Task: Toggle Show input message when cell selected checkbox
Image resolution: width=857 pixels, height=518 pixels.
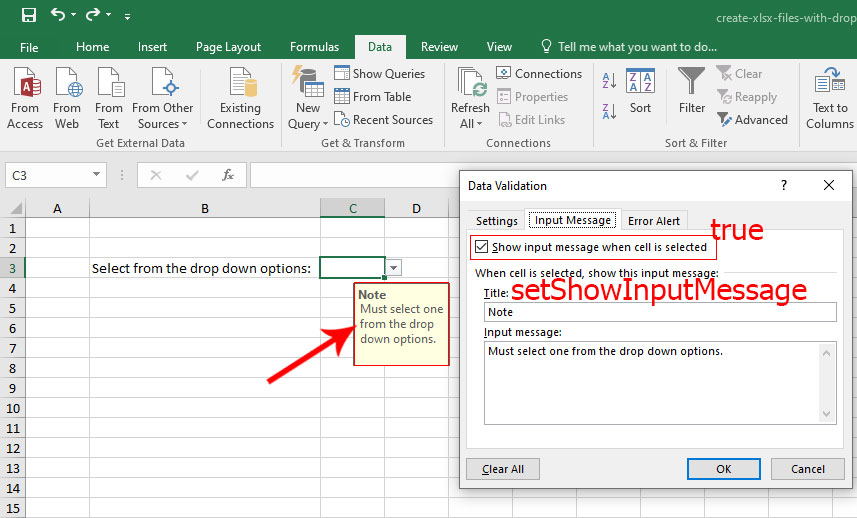Action: pyautogui.click(x=482, y=247)
